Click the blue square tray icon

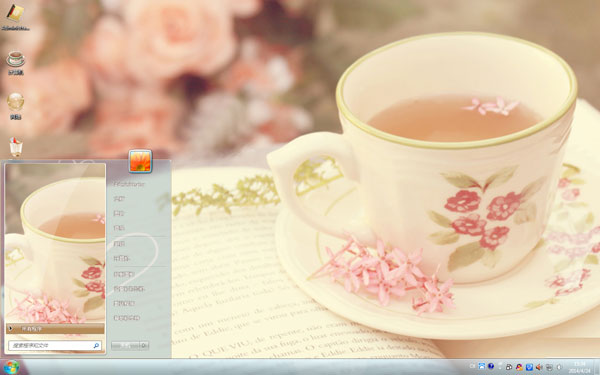coord(529,367)
